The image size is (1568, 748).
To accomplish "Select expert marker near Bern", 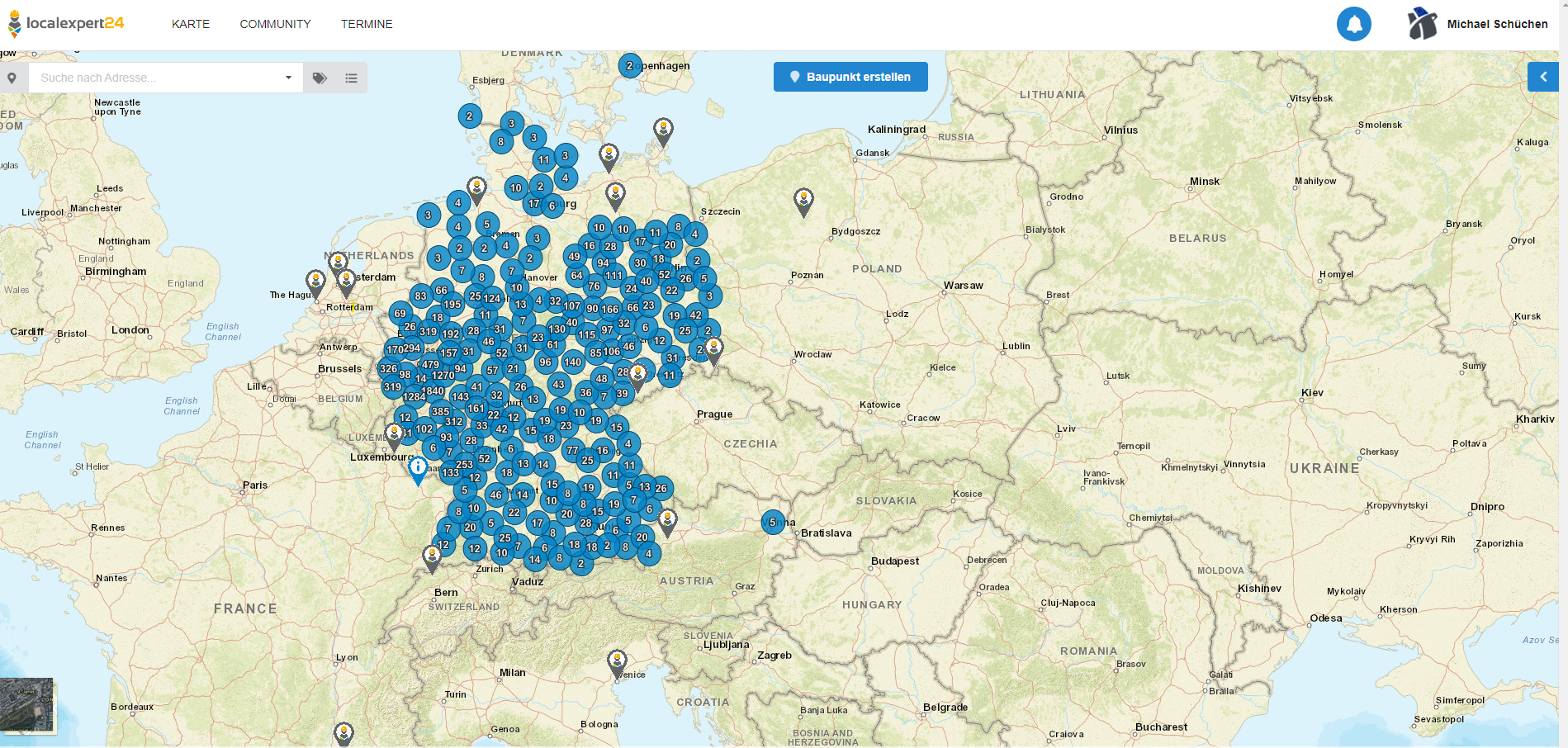I will click(432, 558).
